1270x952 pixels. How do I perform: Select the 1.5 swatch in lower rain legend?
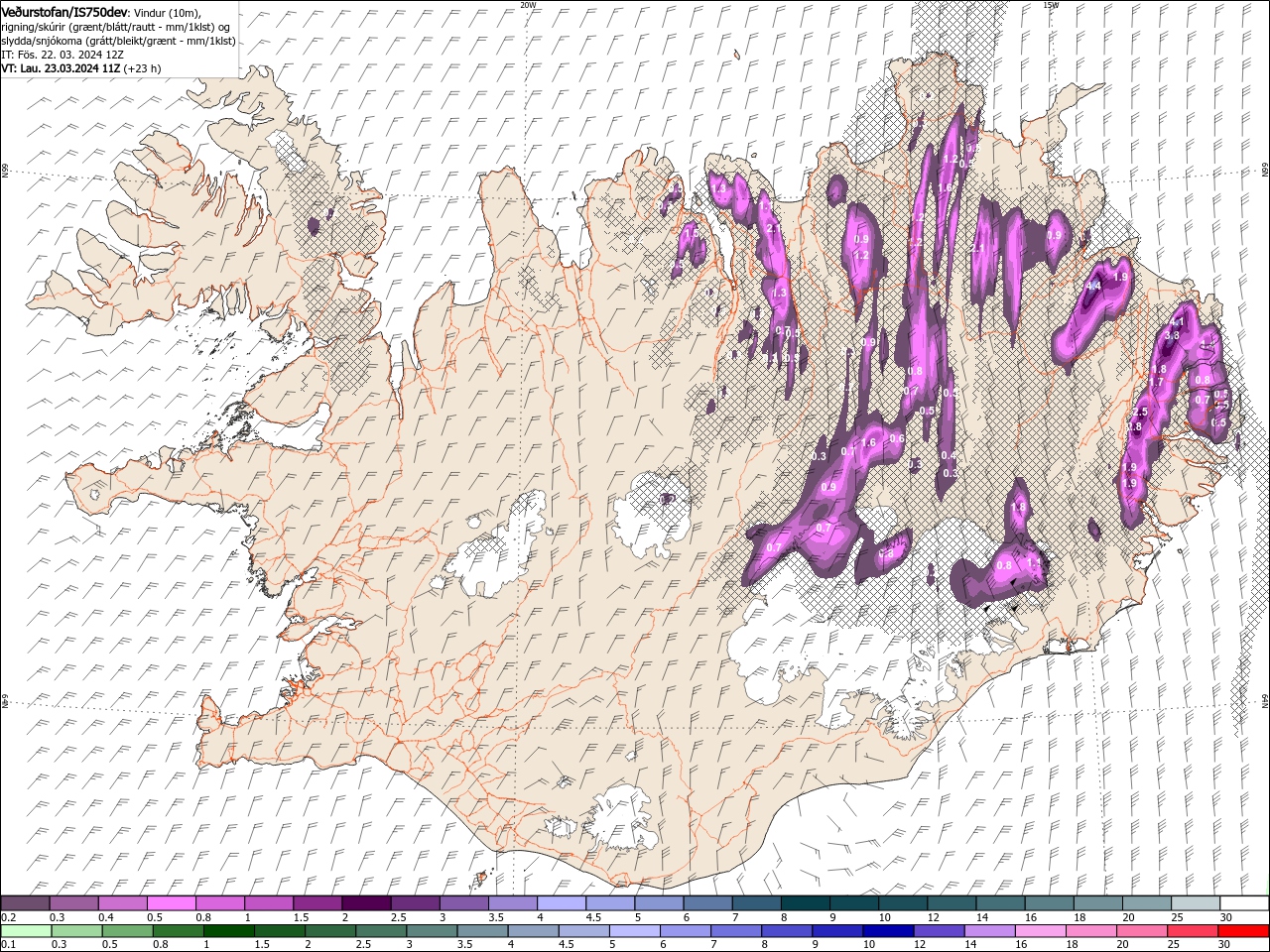click(x=279, y=930)
